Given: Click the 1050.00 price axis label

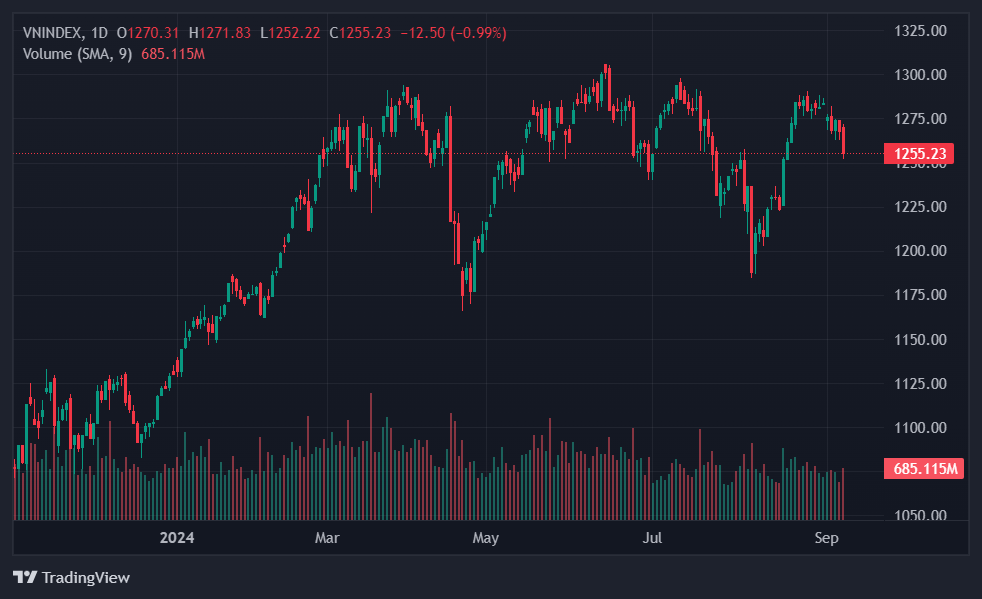Looking at the screenshot, I should tap(919, 516).
